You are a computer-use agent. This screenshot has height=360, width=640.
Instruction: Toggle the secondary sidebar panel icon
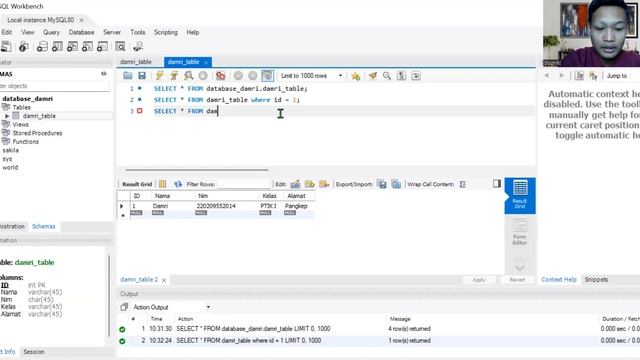[496, 184]
